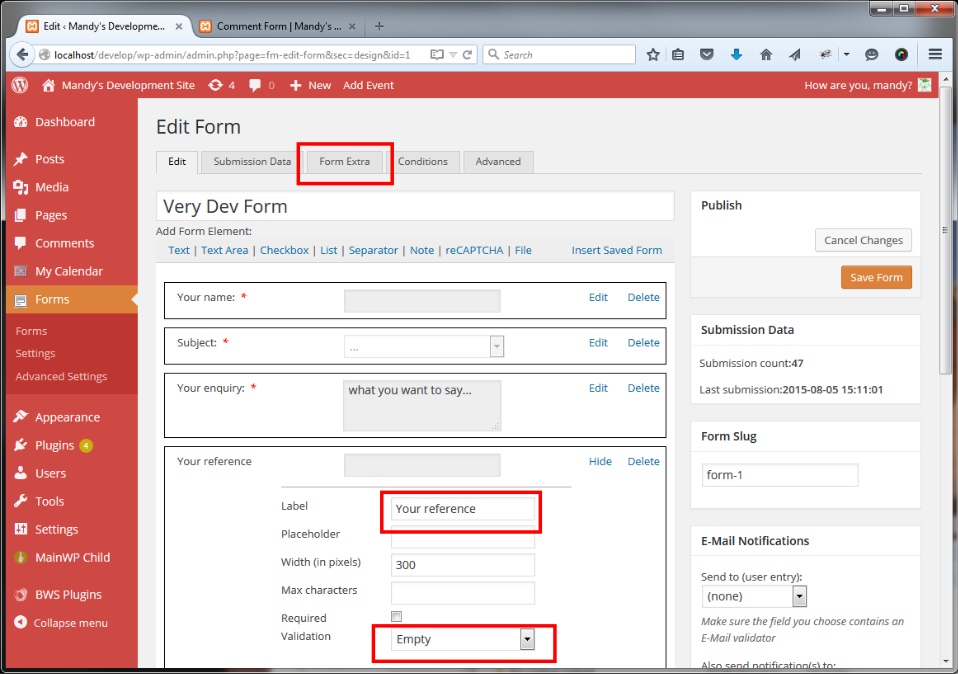Click into the Form Slug text field
Image resolution: width=958 pixels, height=674 pixels.
(779, 475)
